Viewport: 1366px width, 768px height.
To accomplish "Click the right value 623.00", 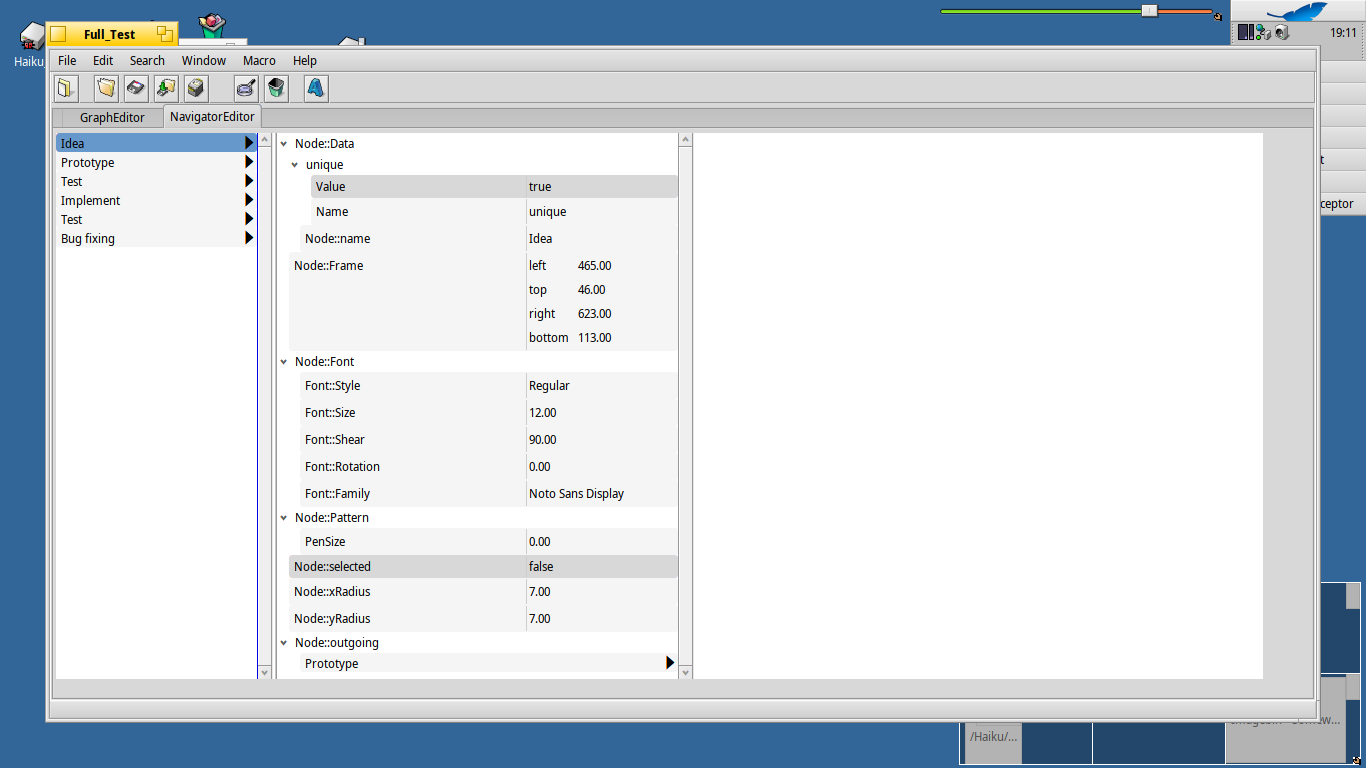I will pos(594,314).
